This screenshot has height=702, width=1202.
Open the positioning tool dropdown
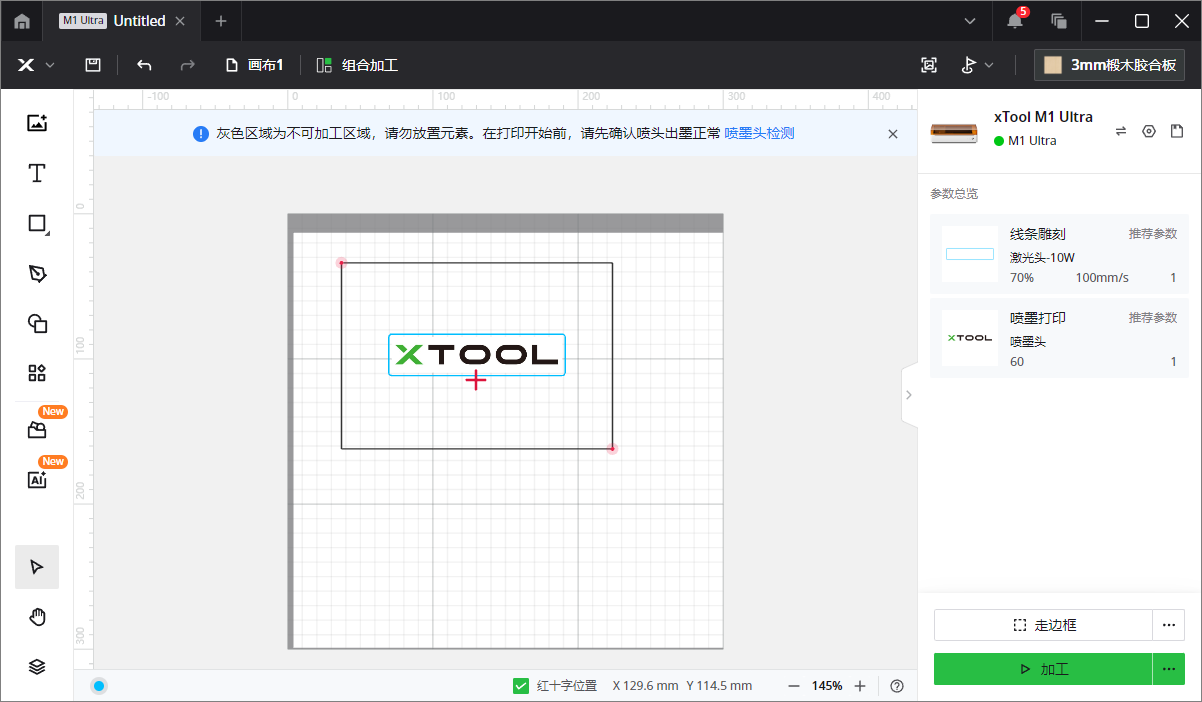[977, 65]
